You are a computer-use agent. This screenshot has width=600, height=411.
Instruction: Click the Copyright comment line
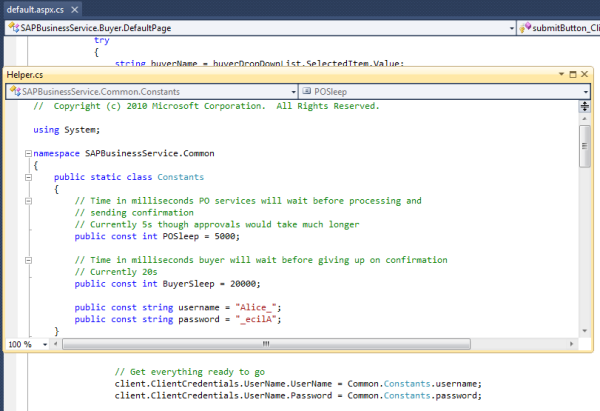[206, 106]
